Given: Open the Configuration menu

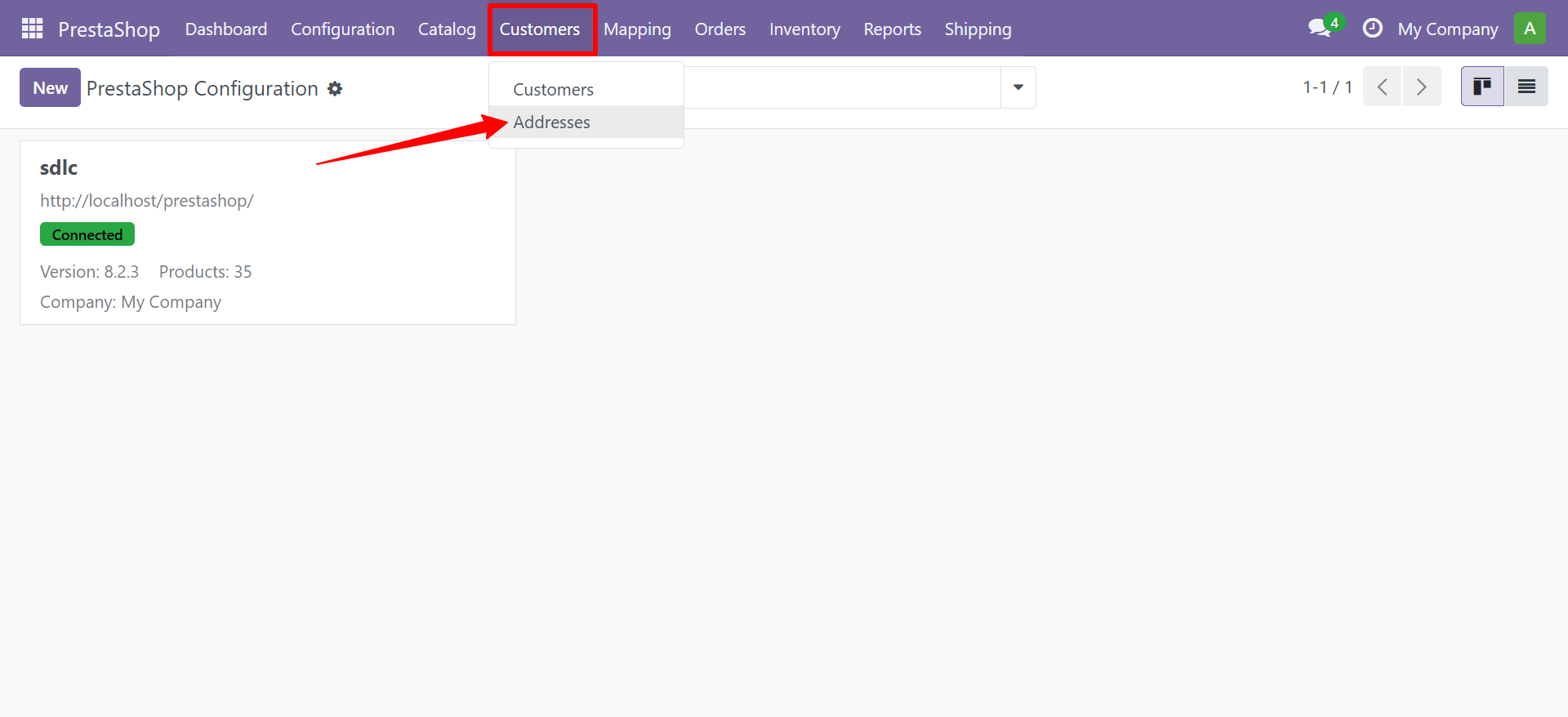Looking at the screenshot, I should coord(343,29).
